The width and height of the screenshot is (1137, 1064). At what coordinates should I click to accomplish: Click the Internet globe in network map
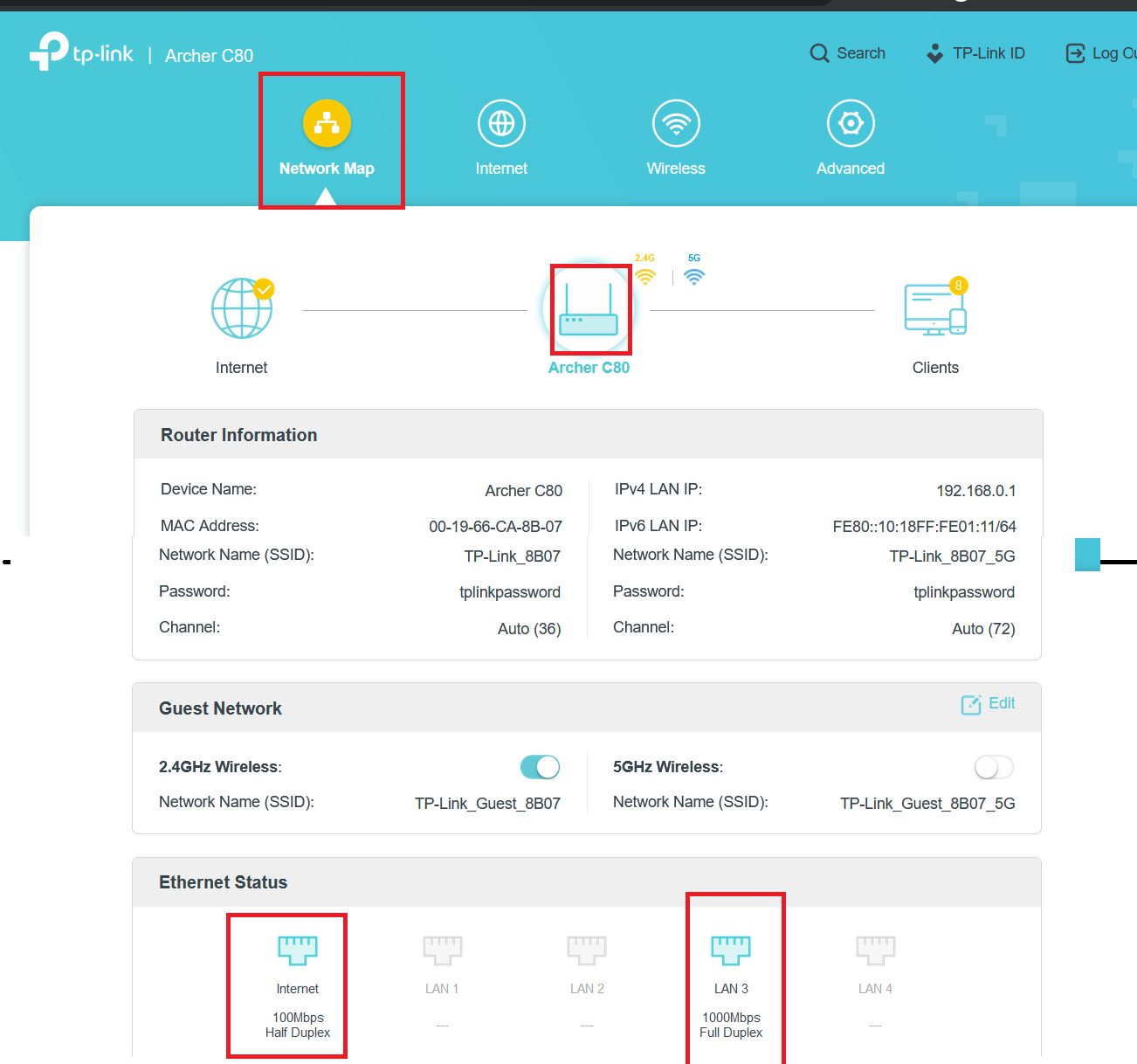pos(242,309)
